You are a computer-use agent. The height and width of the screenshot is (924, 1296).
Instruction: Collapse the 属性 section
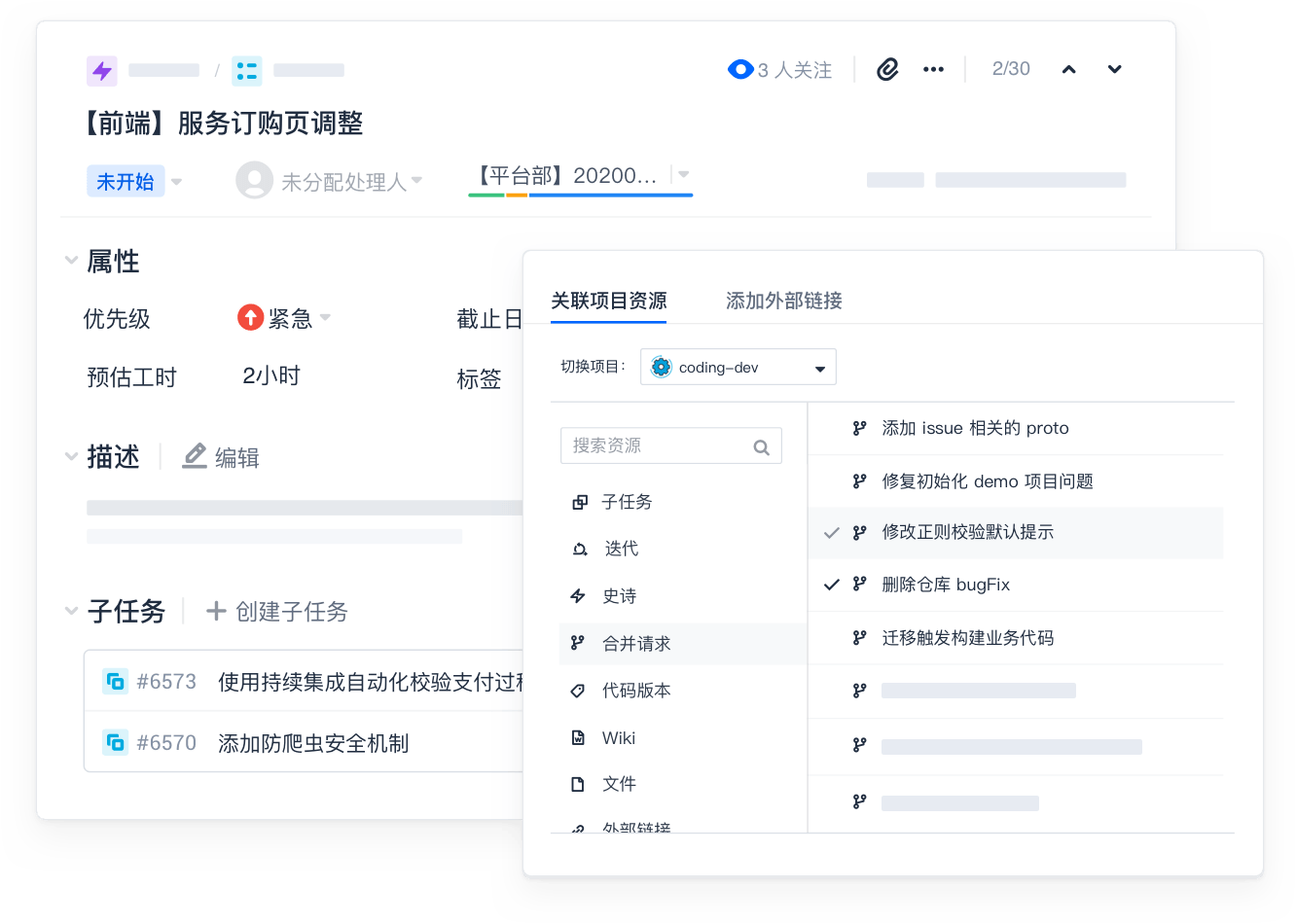pos(71,261)
